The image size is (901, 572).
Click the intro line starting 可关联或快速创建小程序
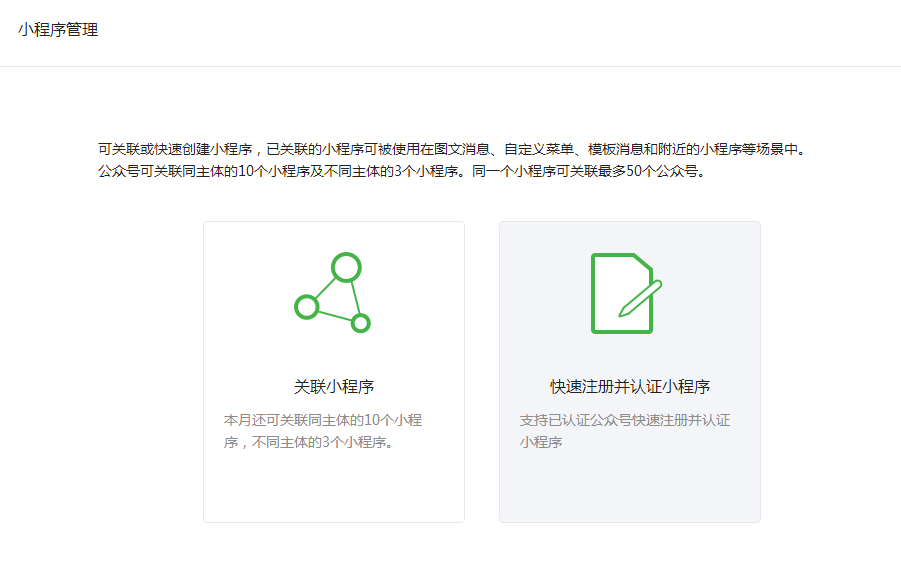point(451,150)
